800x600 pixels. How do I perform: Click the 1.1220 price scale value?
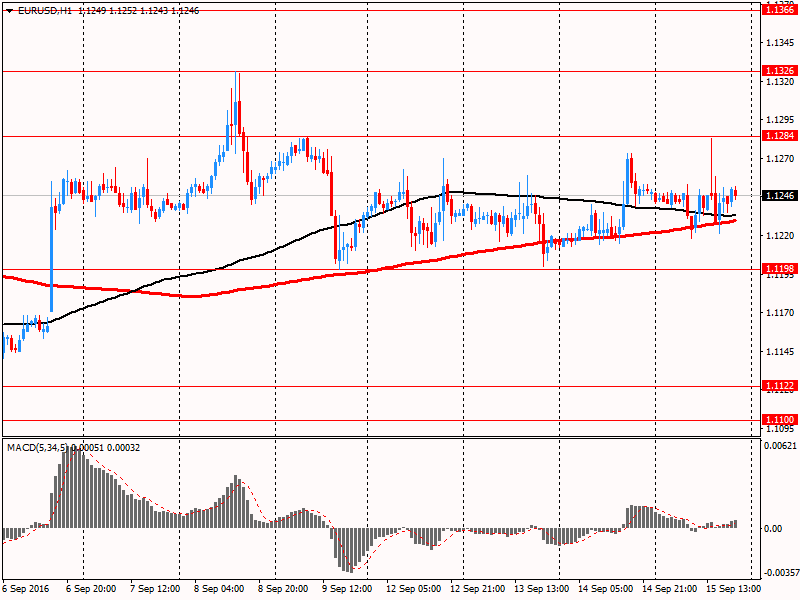coord(780,236)
